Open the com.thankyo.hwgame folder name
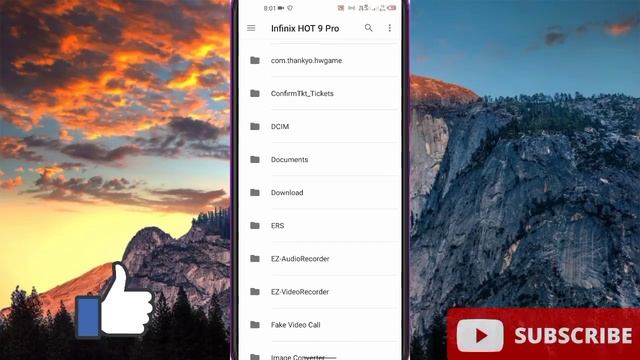The width and height of the screenshot is (640, 360). [307, 60]
